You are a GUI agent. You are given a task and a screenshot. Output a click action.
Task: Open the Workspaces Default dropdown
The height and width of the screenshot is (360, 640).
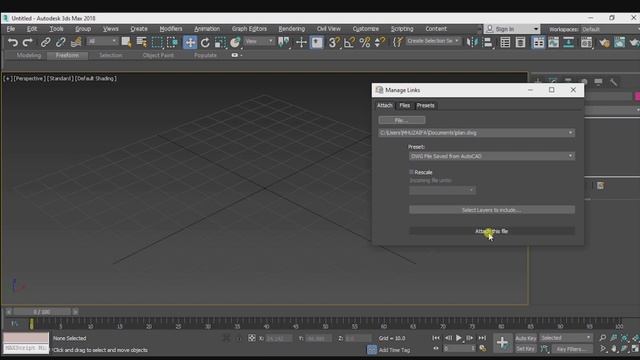click(610, 29)
